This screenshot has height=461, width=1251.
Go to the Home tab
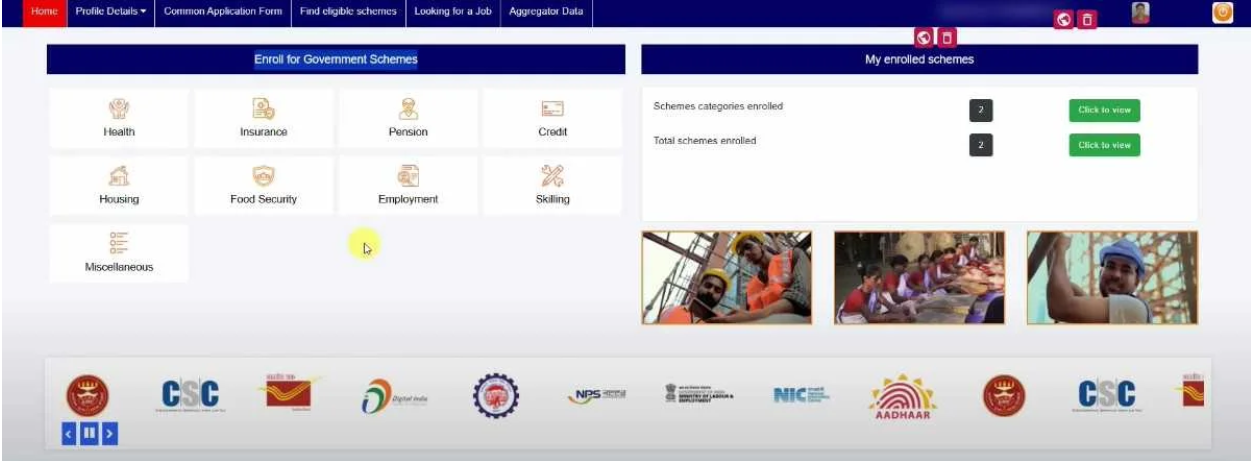coord(45,12)
